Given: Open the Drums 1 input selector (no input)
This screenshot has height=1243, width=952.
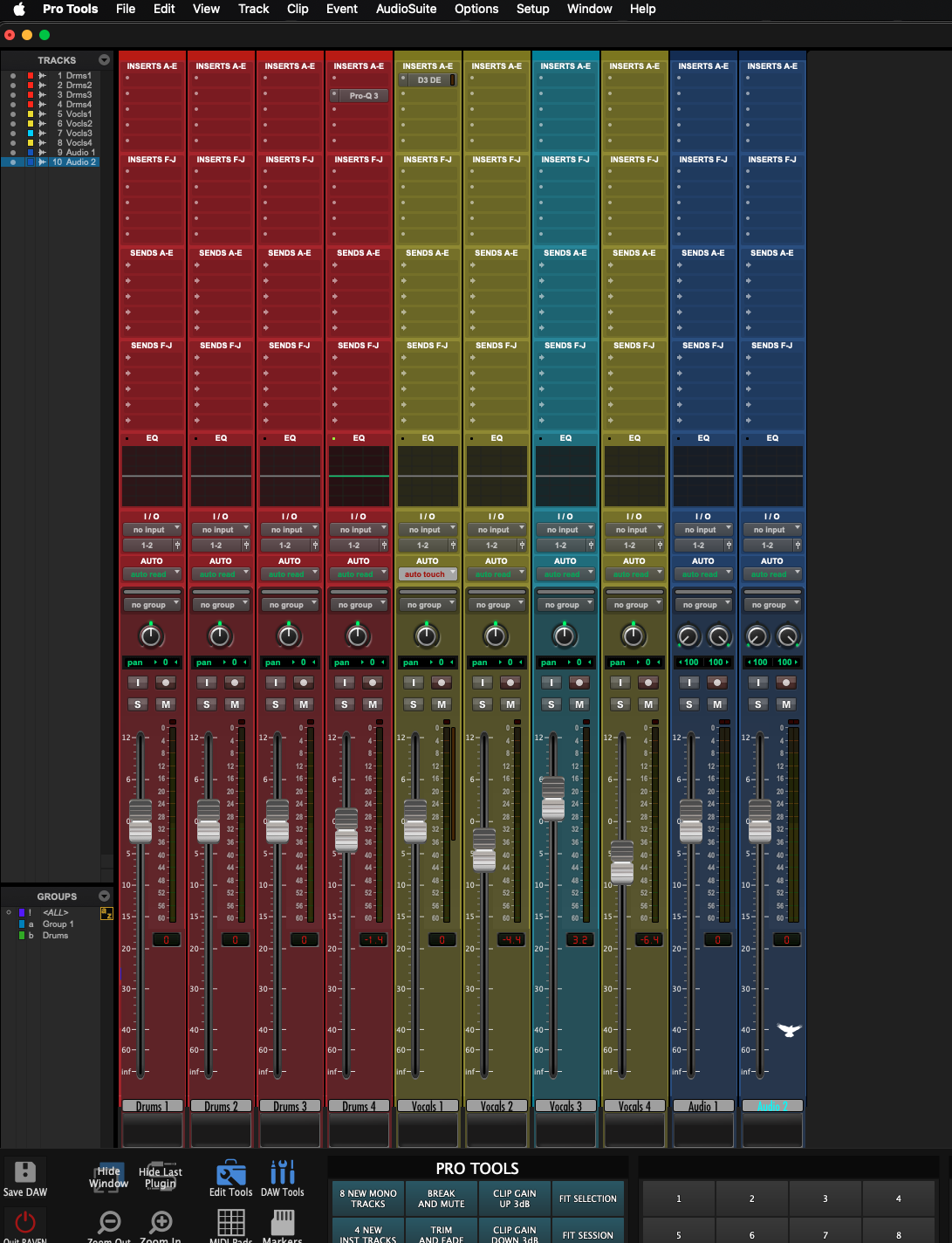Looking at the screenshot, I should coord(152,530).
